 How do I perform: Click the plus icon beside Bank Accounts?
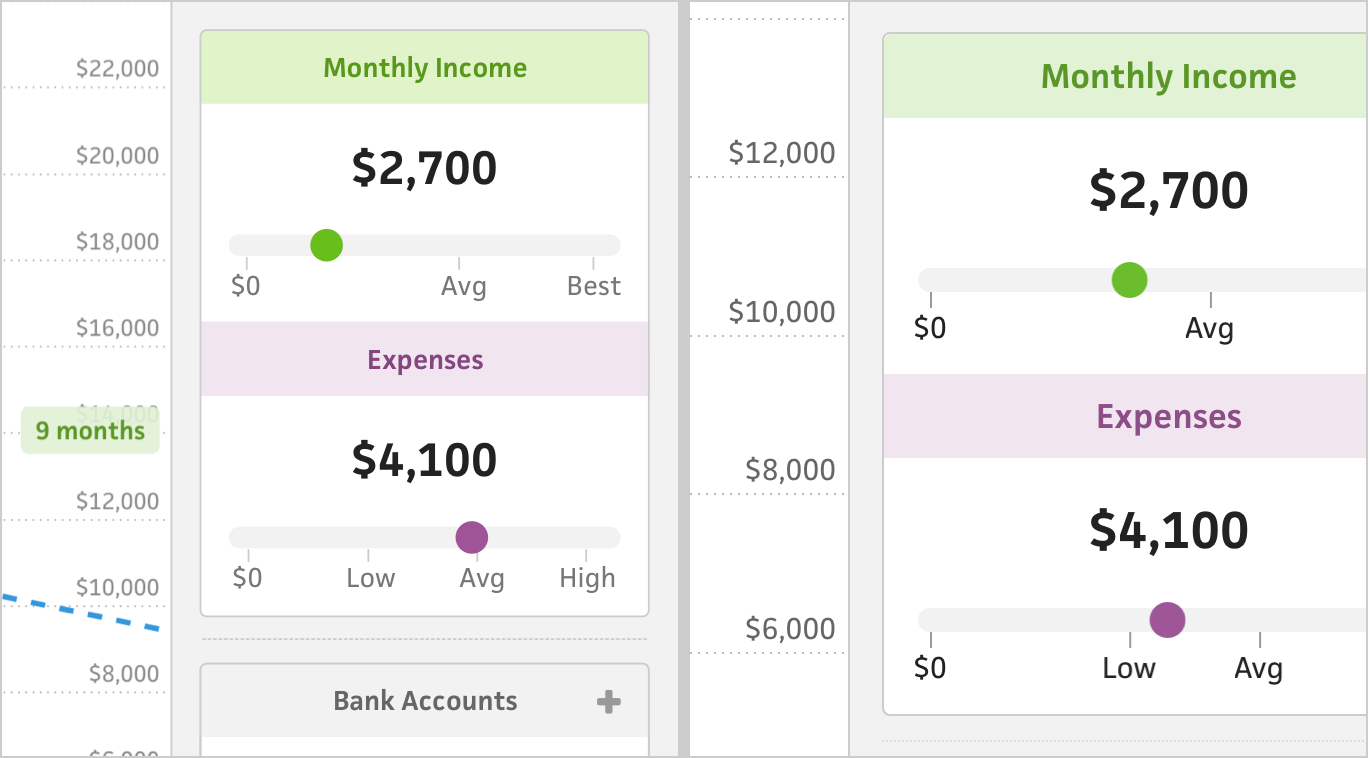(x=608, y=702)
